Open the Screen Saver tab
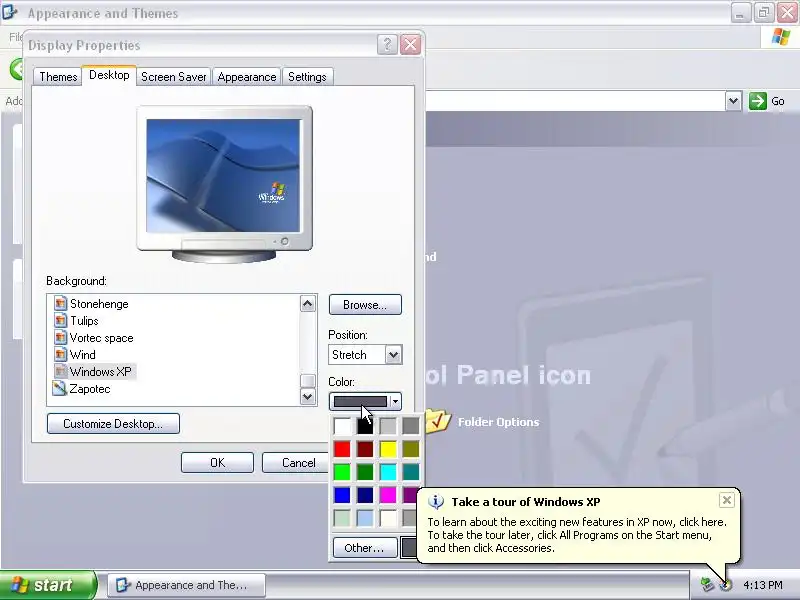This screenshot has height=600, width=800. 173,77
